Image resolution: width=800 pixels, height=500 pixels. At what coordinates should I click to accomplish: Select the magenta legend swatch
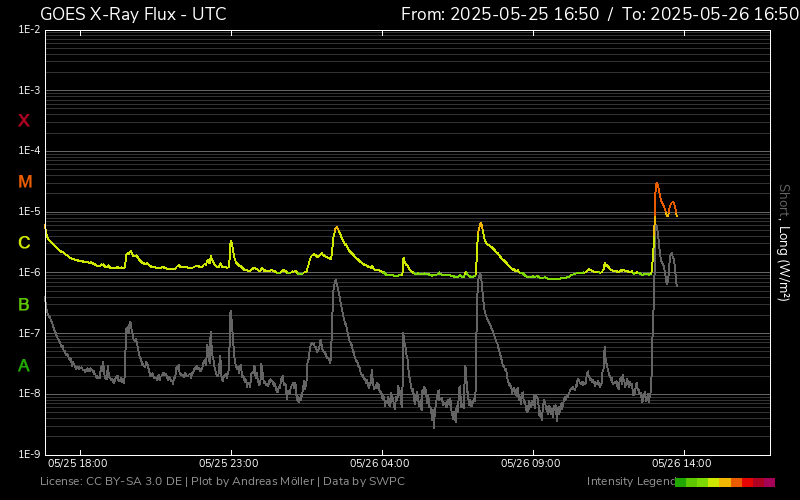pyautogui.click(x=769, y=483)
